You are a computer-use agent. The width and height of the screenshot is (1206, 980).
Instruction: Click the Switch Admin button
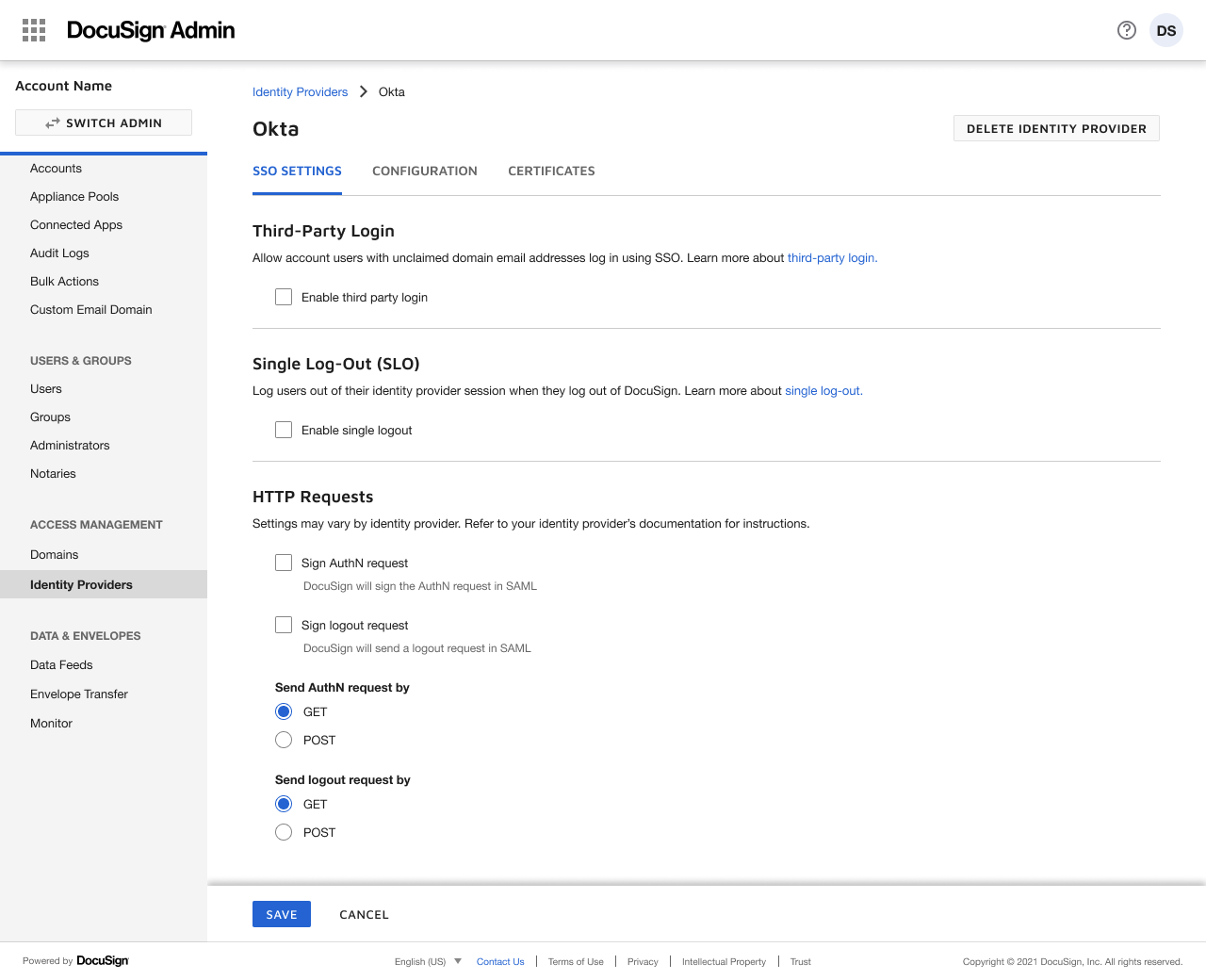[104, 122]
